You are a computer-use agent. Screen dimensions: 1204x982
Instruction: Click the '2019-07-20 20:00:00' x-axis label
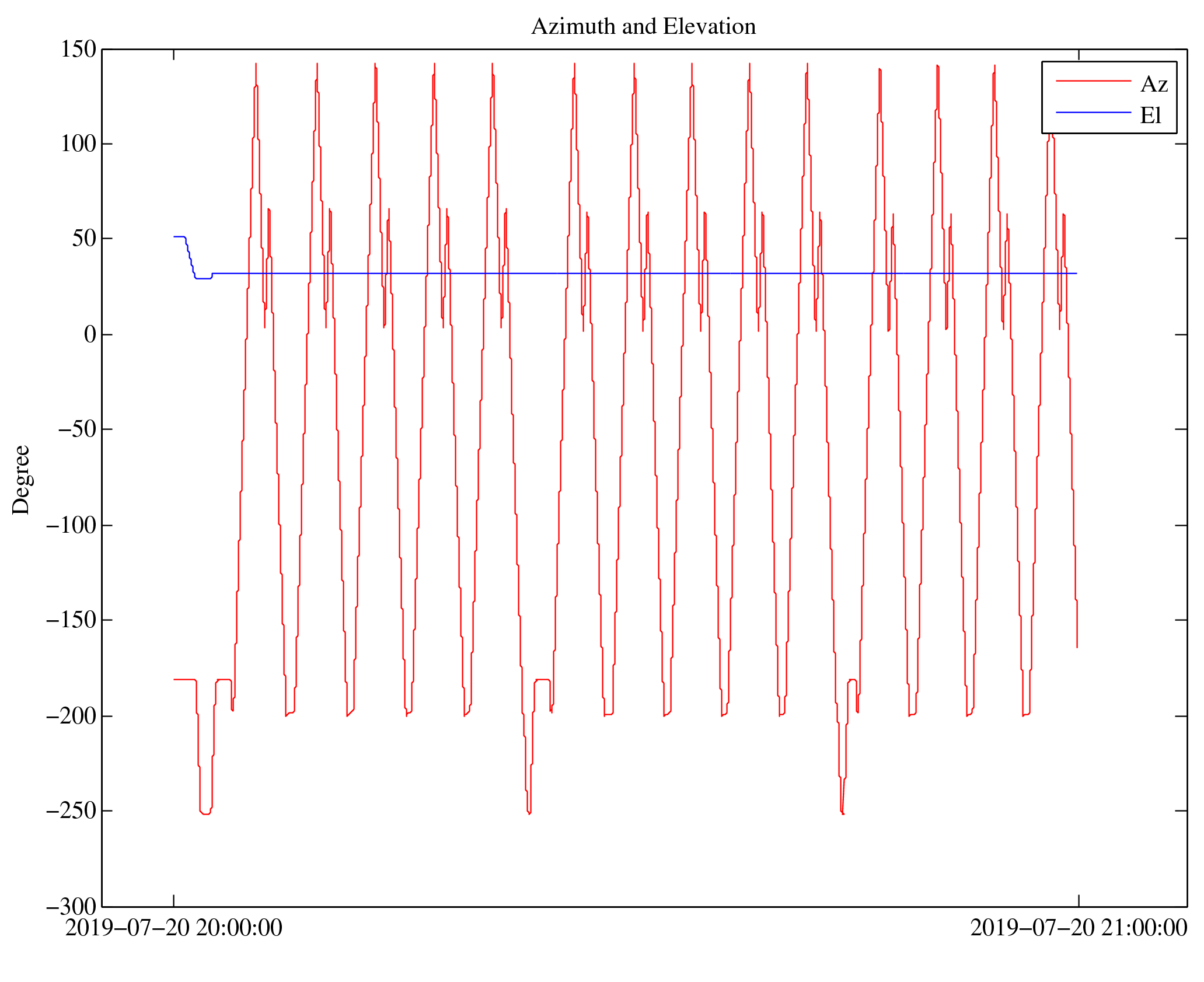(x=173, y=928)
